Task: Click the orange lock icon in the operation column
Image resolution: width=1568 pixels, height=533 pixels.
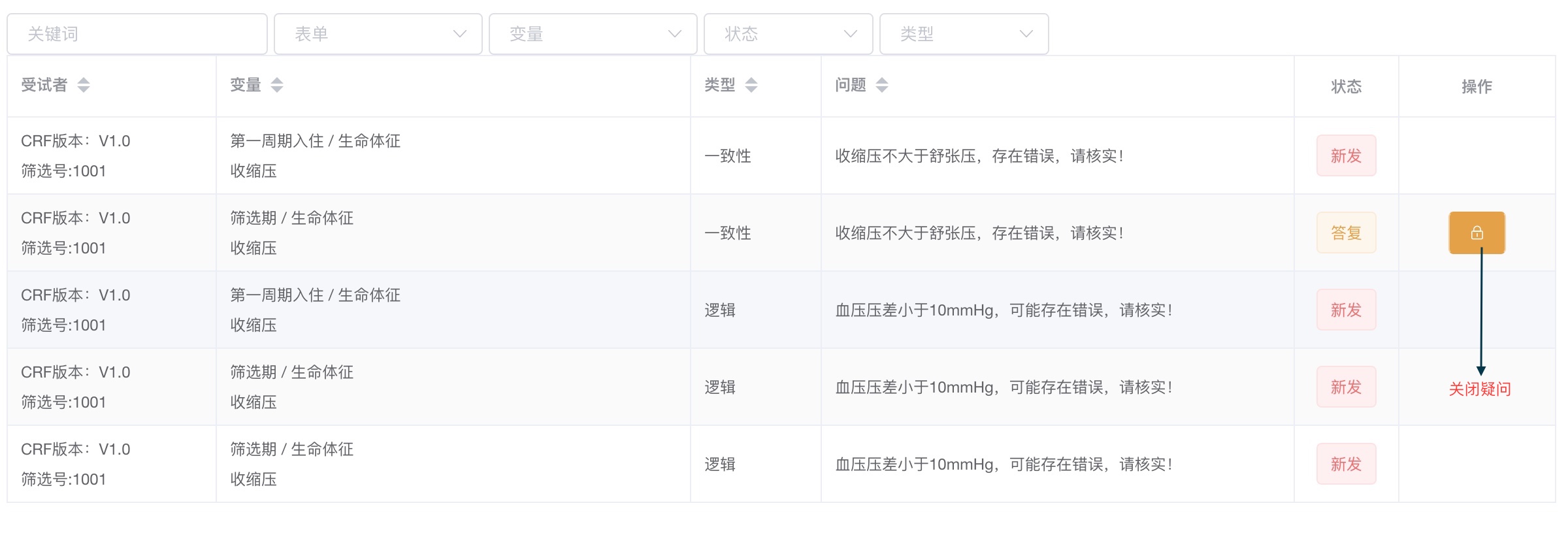Action: [1478, 233]
